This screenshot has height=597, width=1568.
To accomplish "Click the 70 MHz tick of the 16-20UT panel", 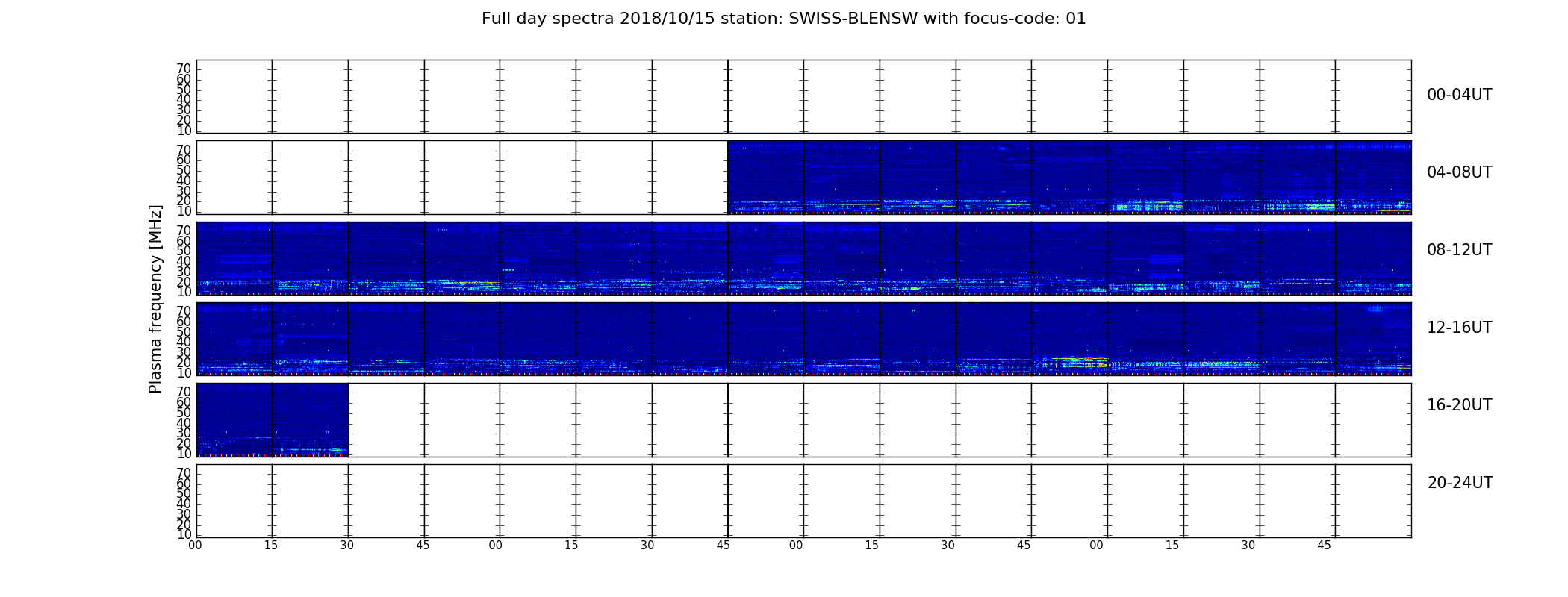I will click(184, 392).
